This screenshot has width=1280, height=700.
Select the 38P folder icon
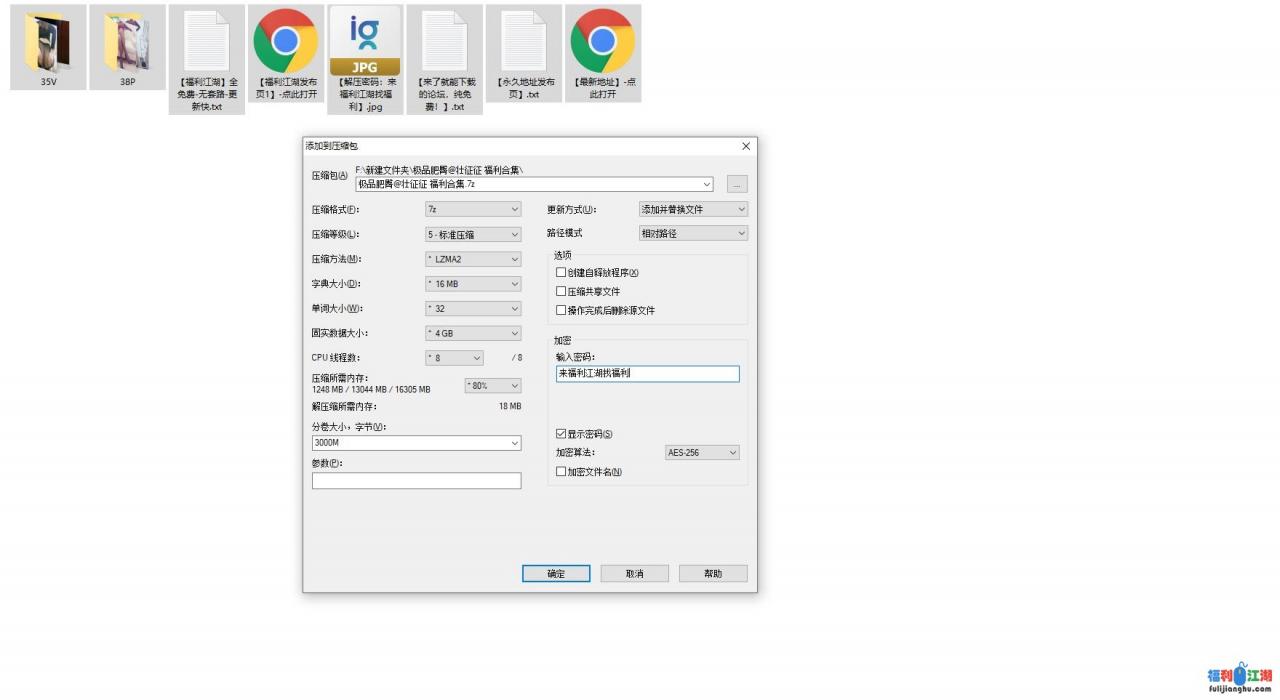[127, 44]
